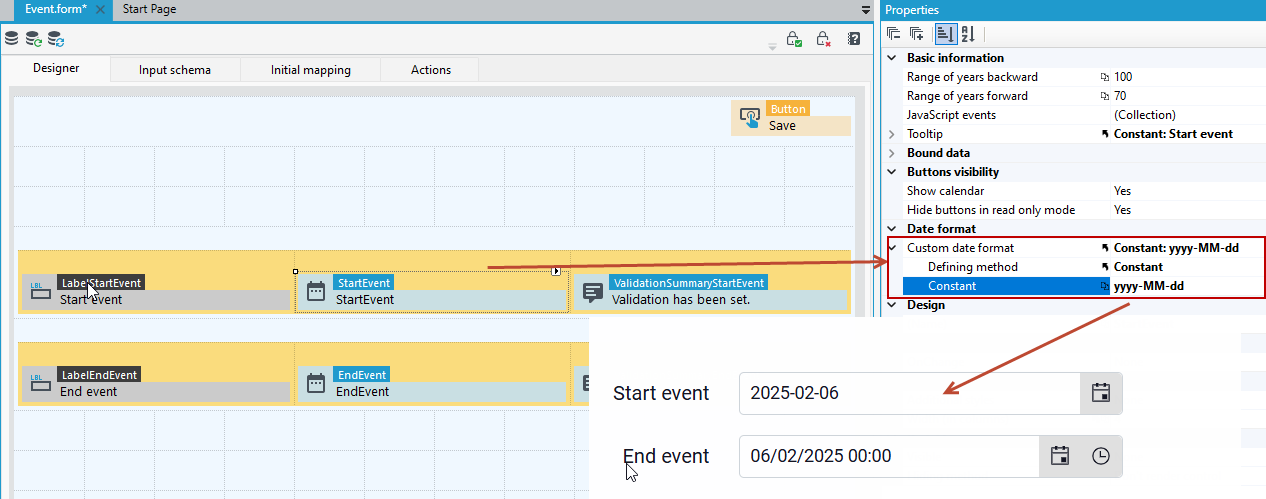Collapse the Custom date format property

coord(892,248)
